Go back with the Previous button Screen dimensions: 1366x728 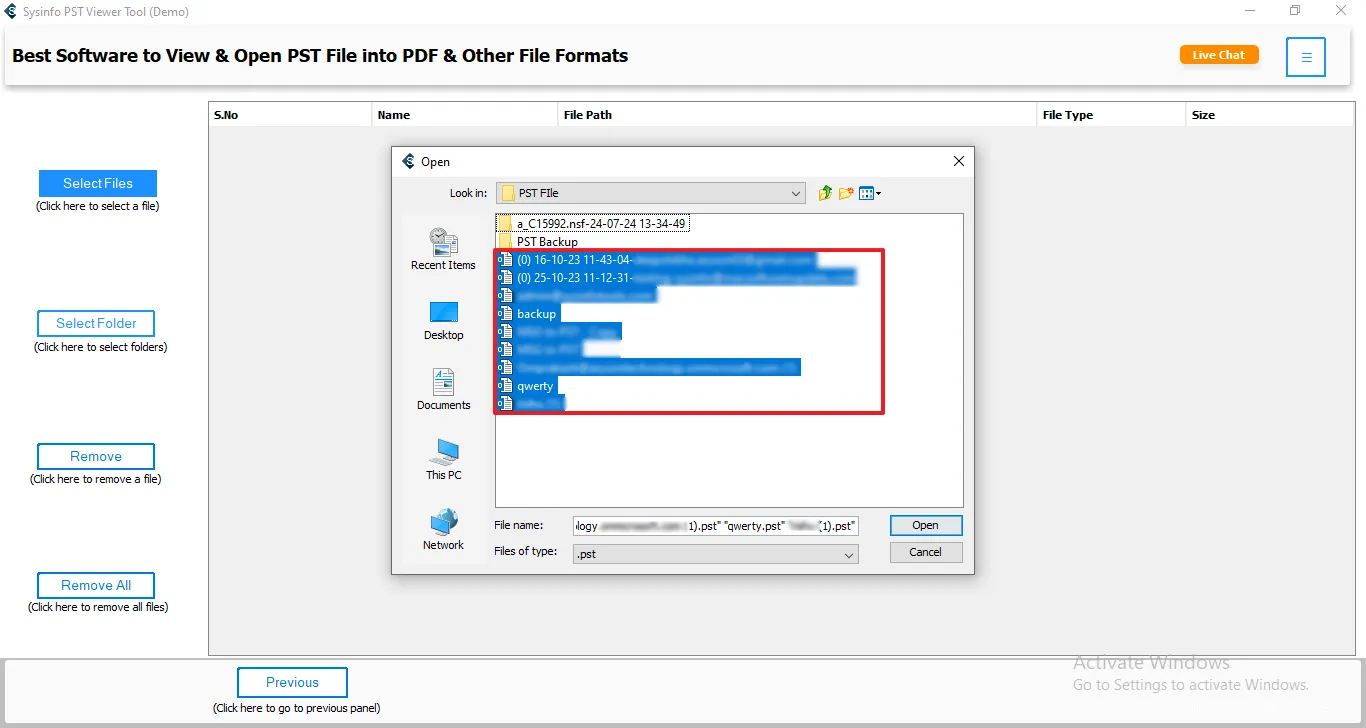pyautogui.click(x=292, y=682)
